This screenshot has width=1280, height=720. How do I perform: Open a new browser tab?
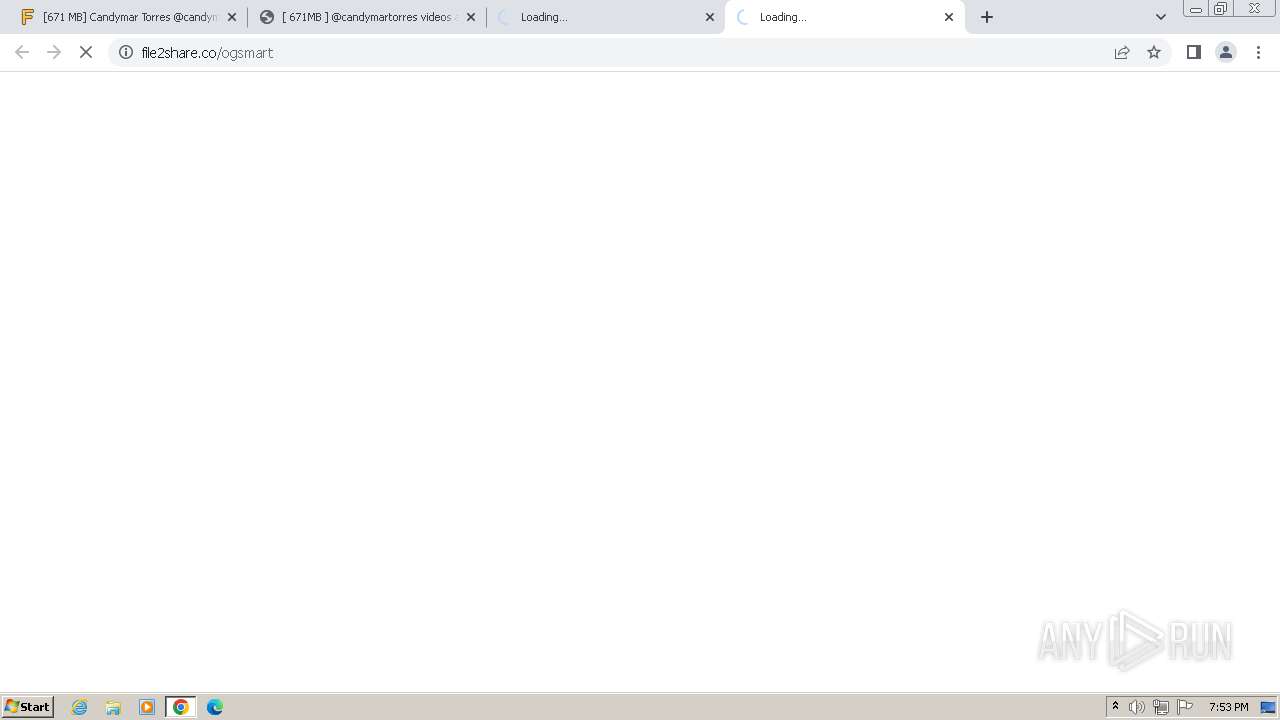coord(987,17)
